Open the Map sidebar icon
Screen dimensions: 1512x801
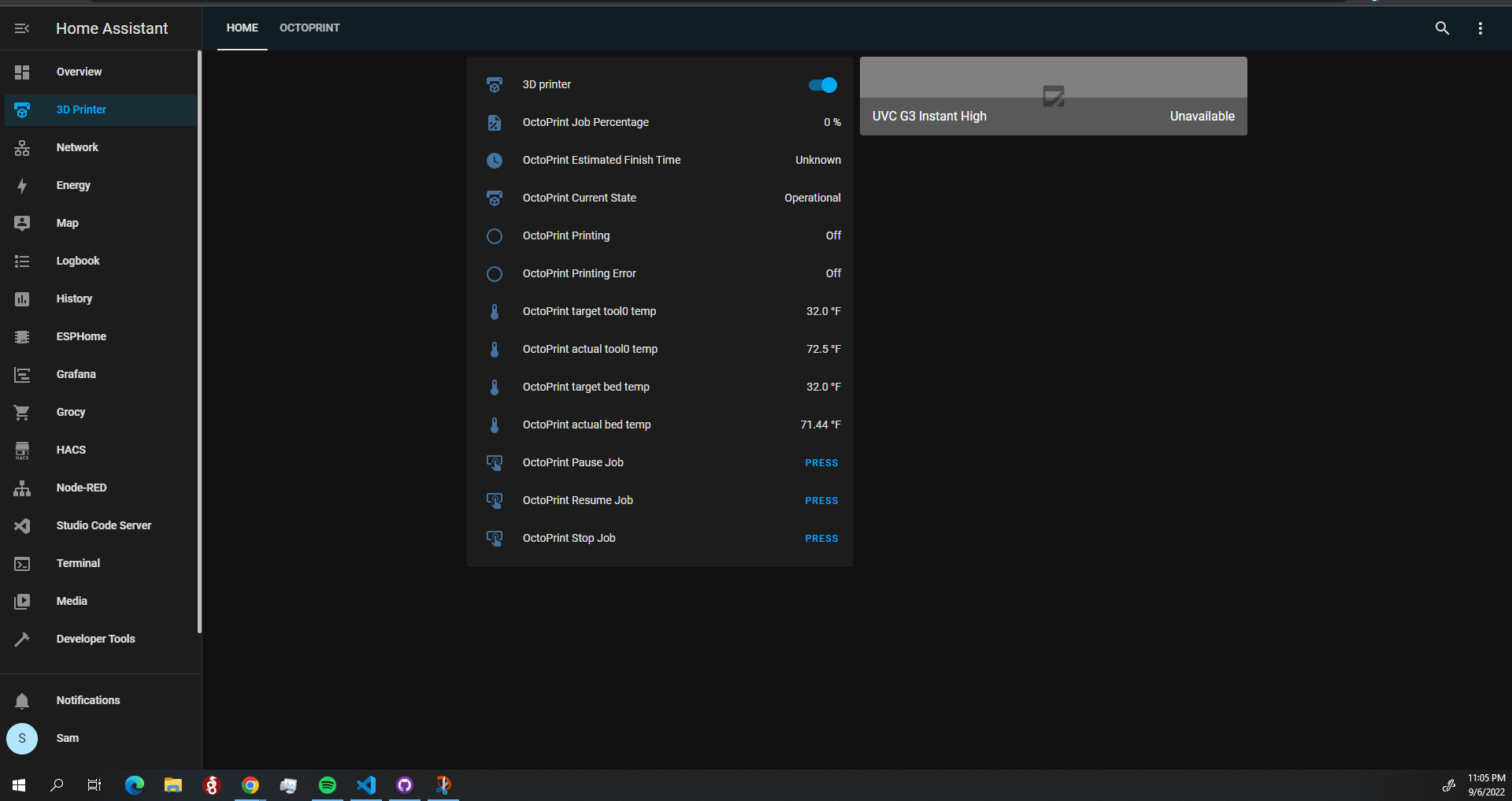click(x=22, y=224)
